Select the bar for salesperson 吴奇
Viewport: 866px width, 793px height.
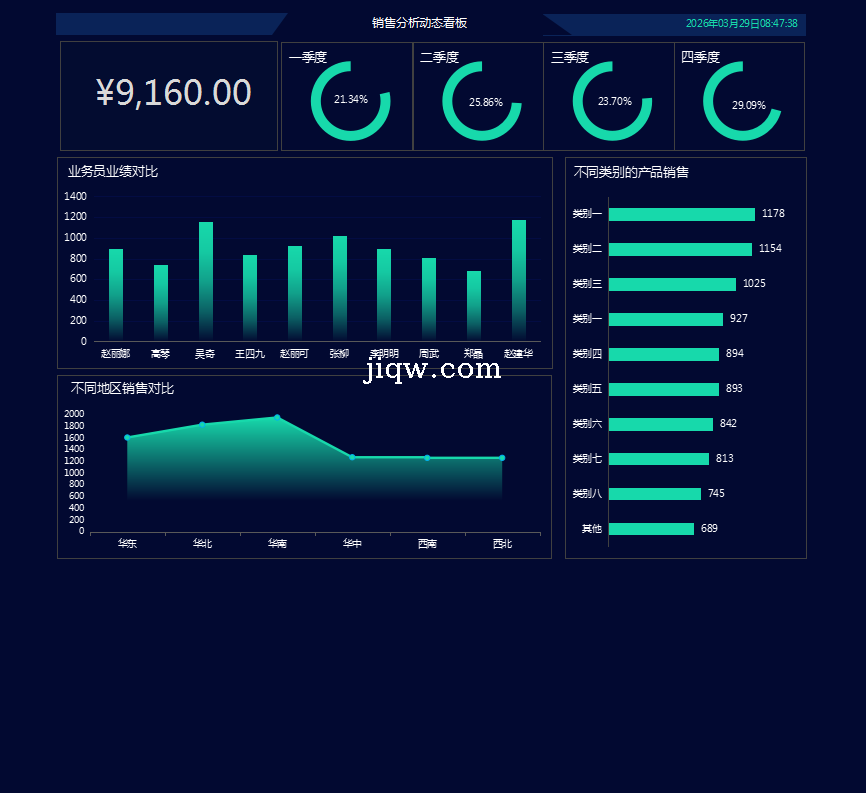tap(206, 280)
